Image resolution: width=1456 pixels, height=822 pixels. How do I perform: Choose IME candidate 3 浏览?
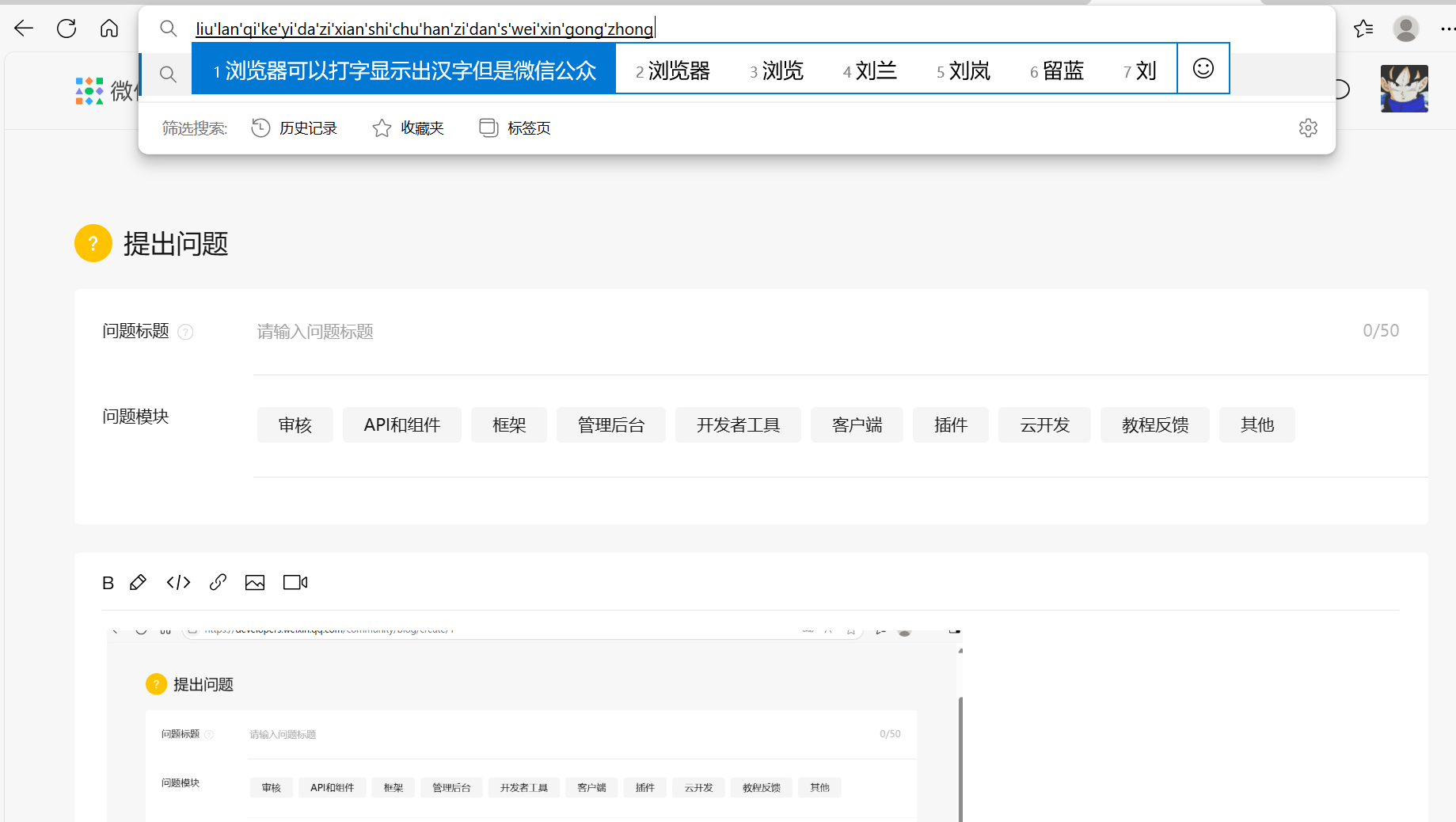(777, 70)
